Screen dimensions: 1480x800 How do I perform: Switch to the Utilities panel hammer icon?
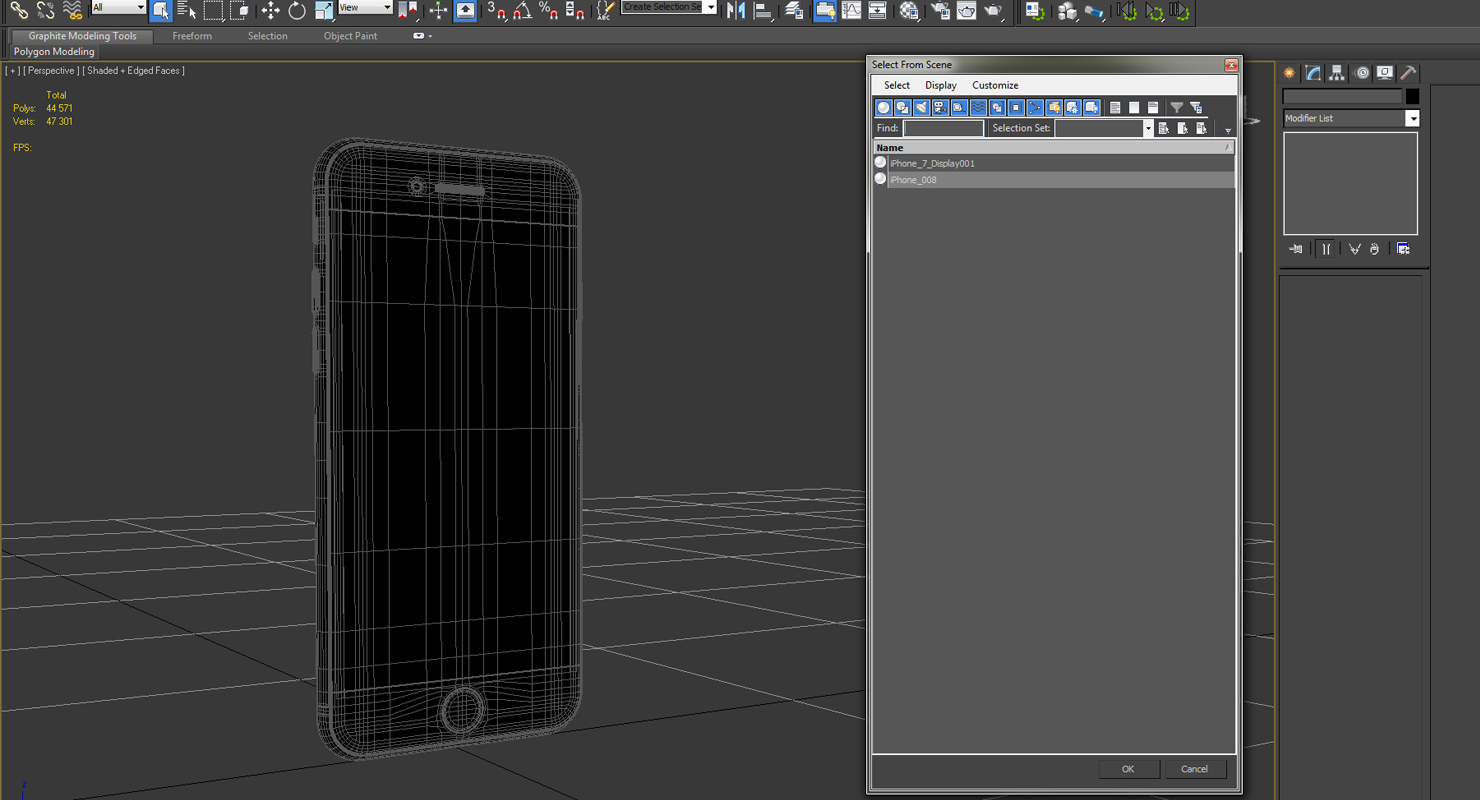1408,73
